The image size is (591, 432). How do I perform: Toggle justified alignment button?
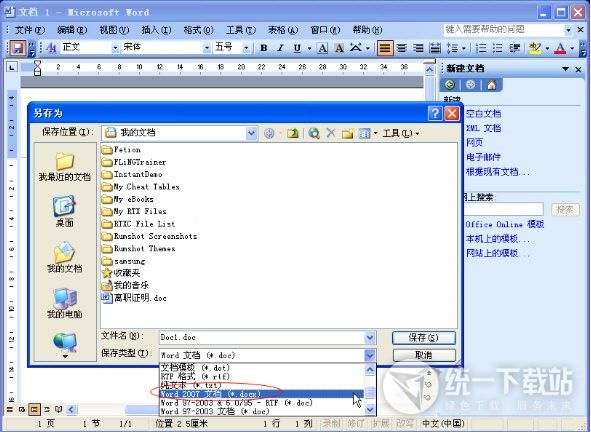pyautogui.click(x=385, y=48)
